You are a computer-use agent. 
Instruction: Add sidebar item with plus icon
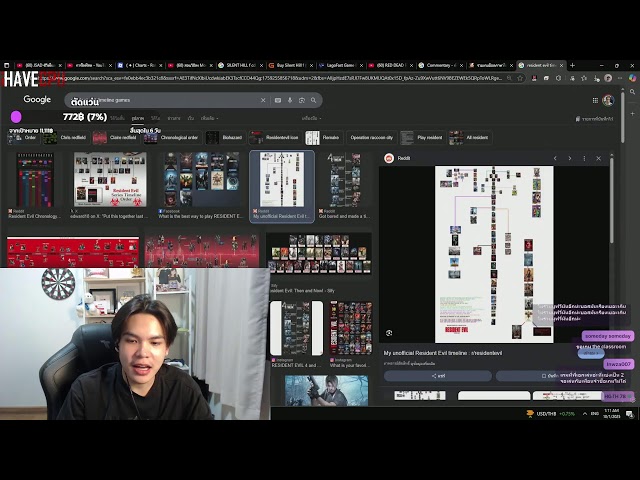point(632,113)
